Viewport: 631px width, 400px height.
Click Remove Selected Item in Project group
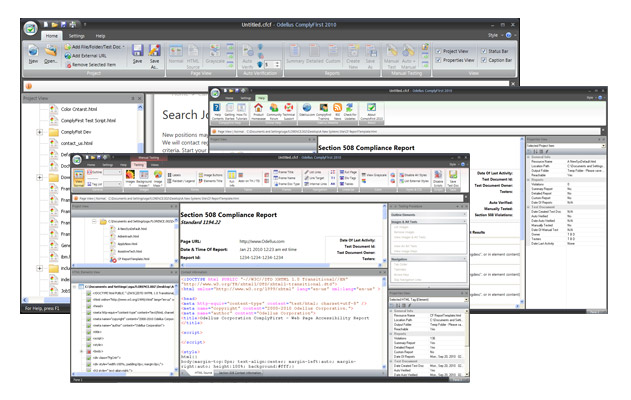[91, 64]
